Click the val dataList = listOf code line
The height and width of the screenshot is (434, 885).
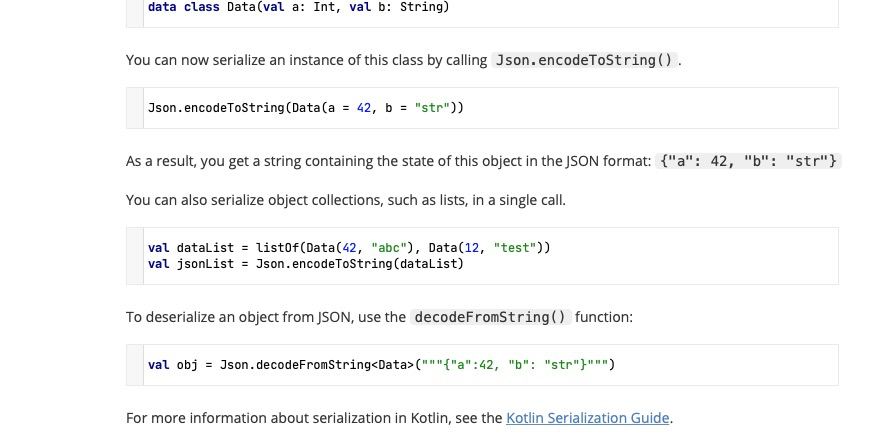coord(349,248)
